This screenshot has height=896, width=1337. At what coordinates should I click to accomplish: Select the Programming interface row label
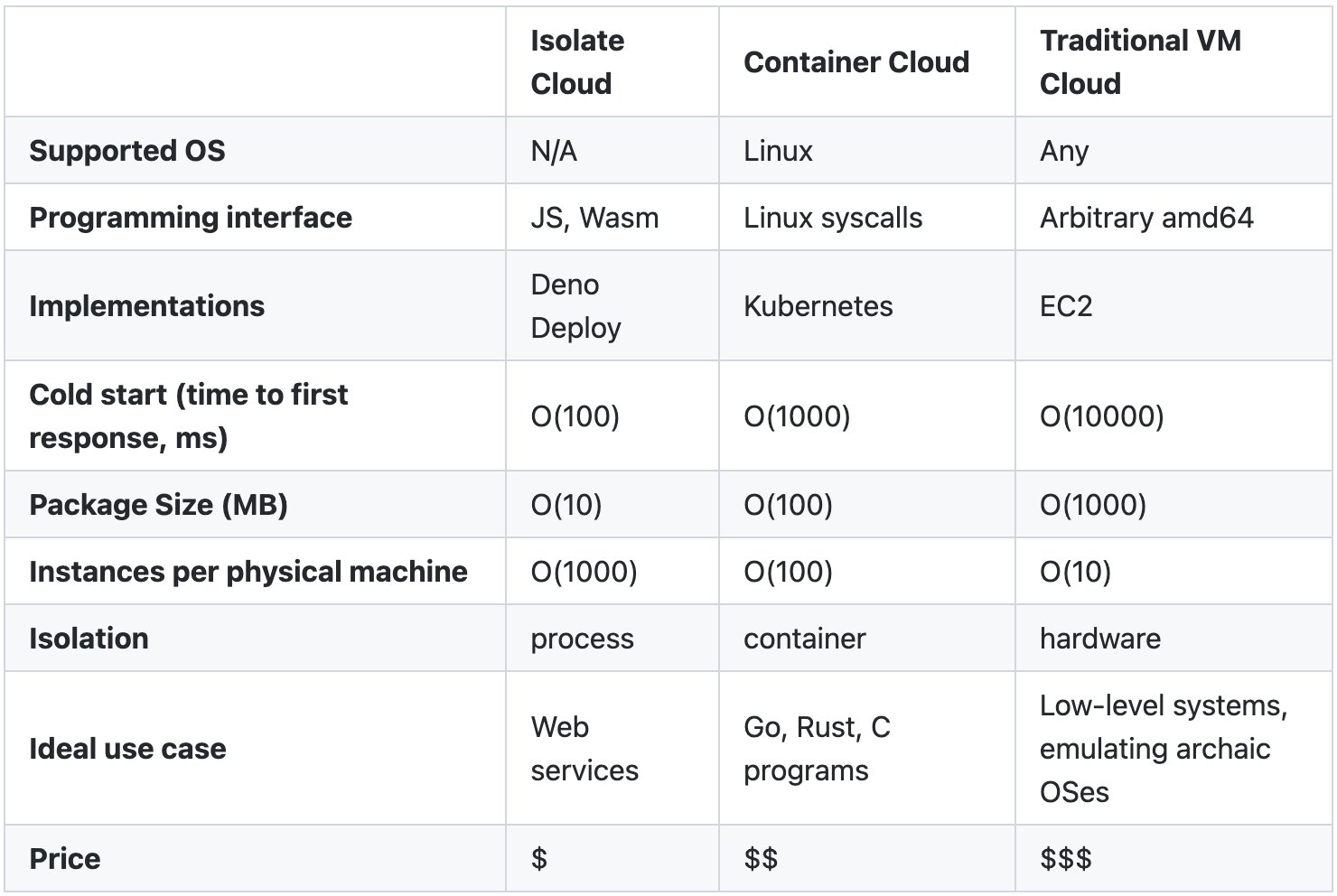coord(191,218)
